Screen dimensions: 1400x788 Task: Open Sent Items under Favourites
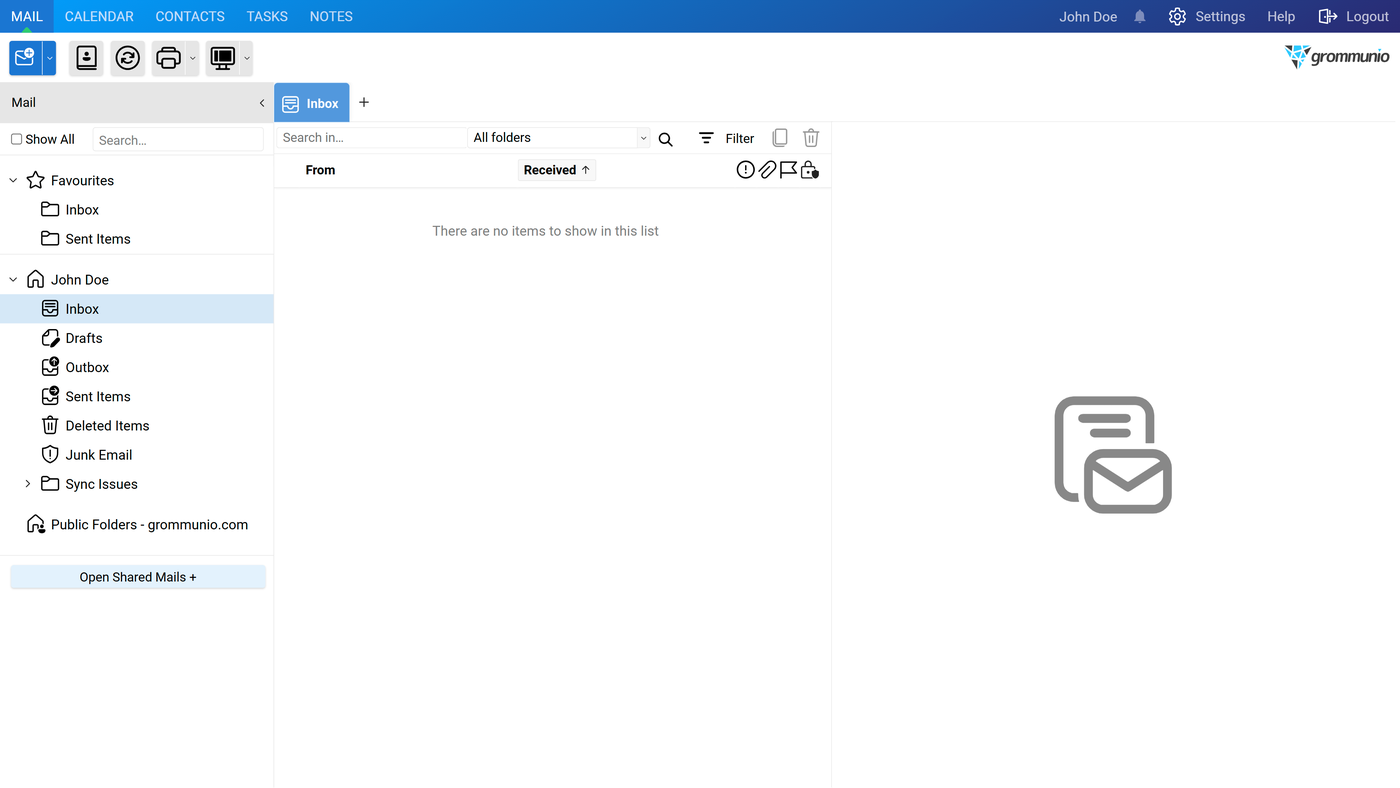pyautogui.click(x=98, y=239)
